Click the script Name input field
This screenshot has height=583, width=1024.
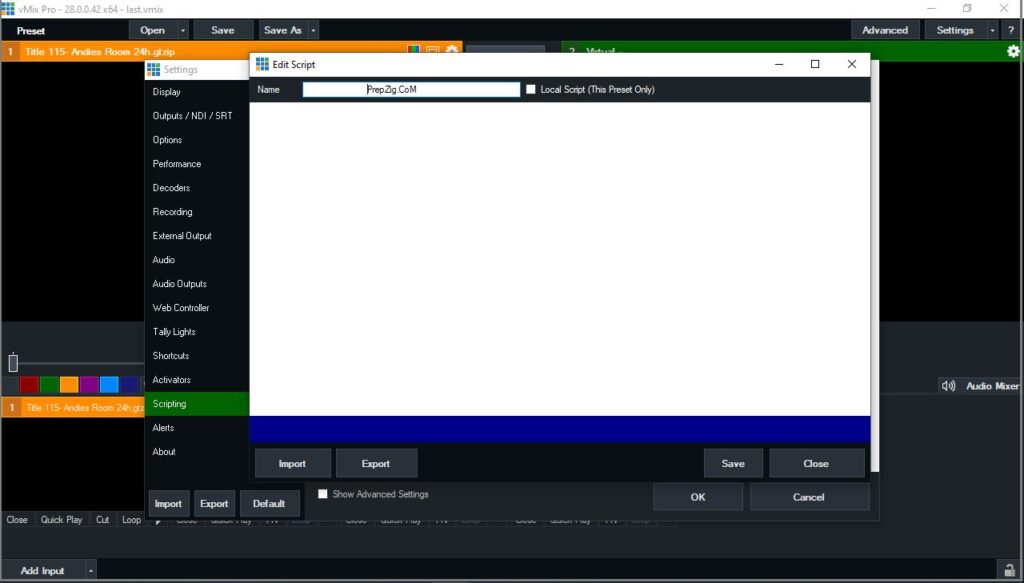411,89
